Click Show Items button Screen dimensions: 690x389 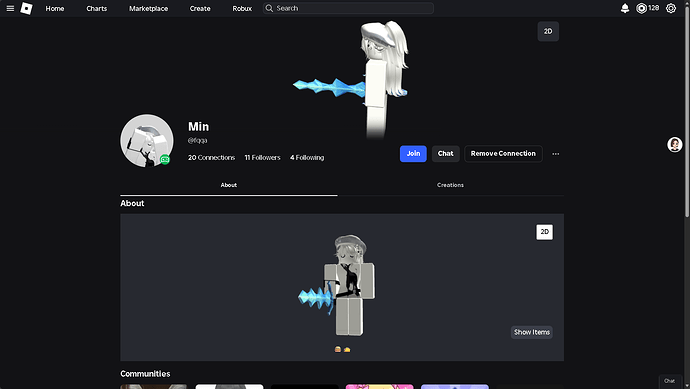[532, 332]
